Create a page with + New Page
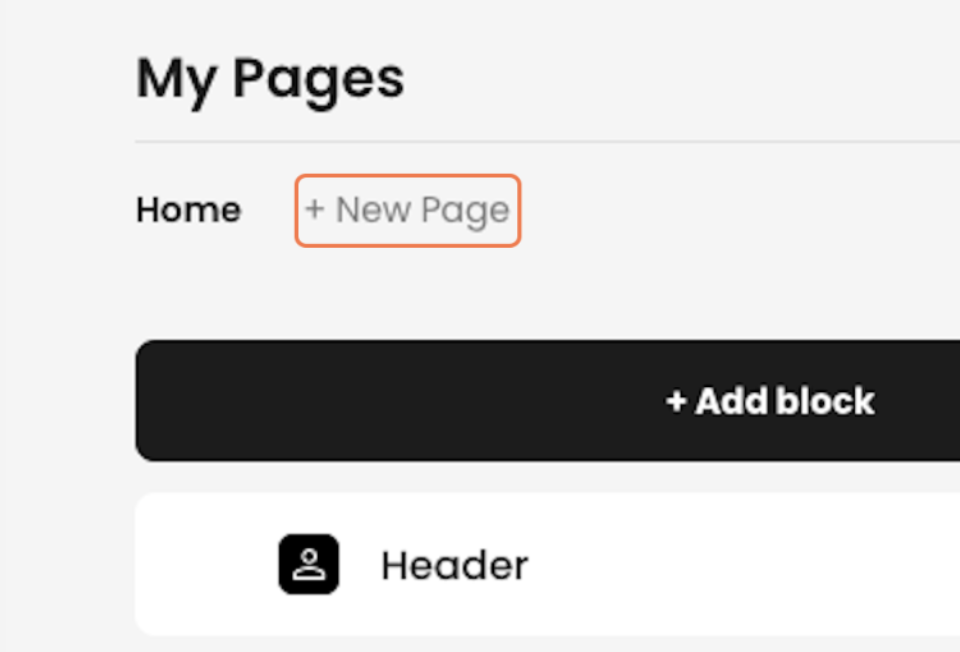This screenshot has height=652, width=960. point(408,211)
